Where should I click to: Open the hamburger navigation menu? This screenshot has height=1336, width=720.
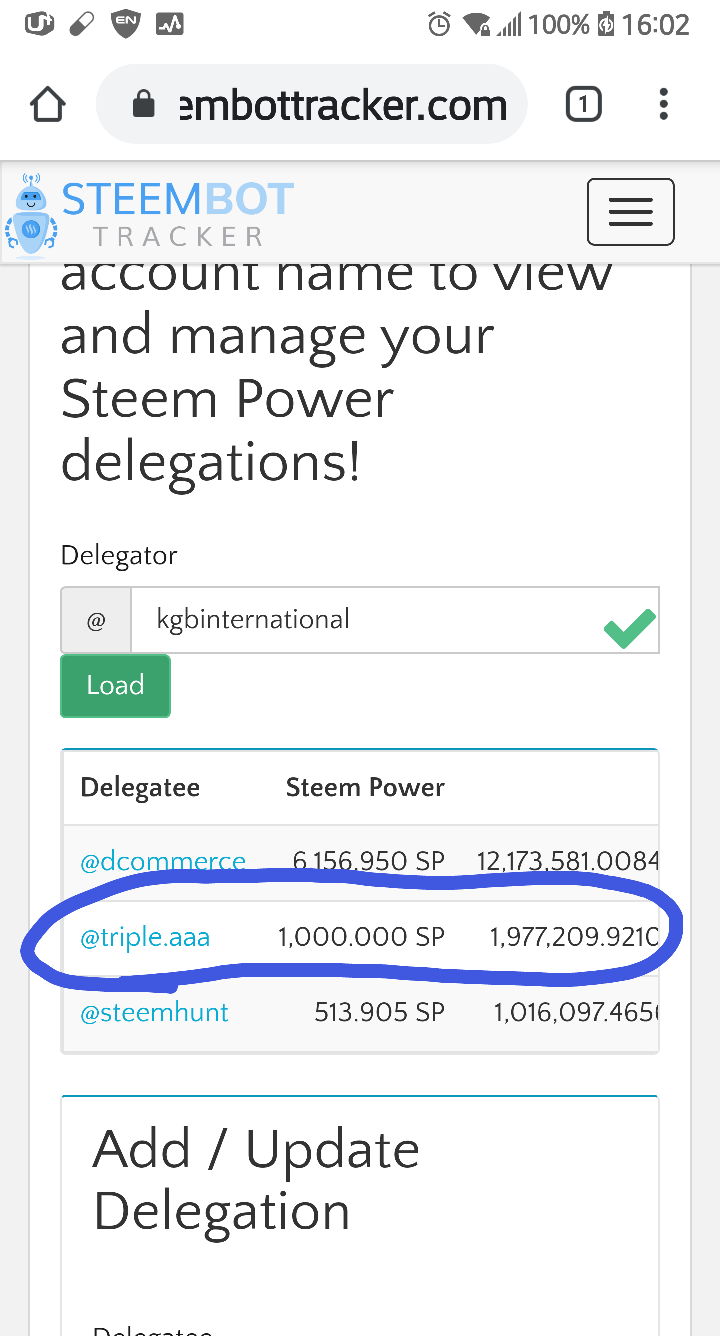click(630, 212)
